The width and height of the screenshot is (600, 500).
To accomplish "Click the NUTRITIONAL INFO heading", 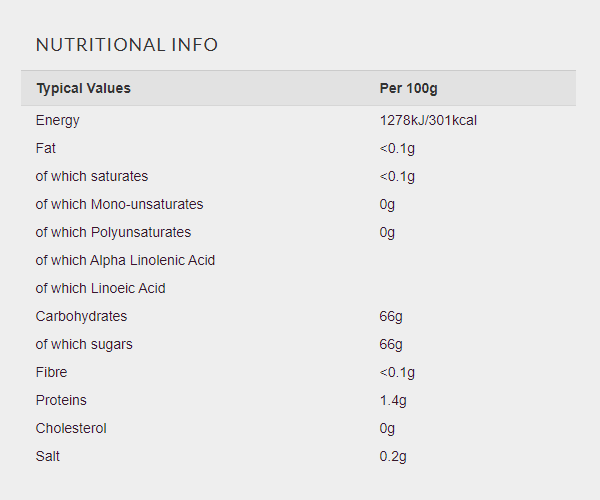I will point(127,45).
